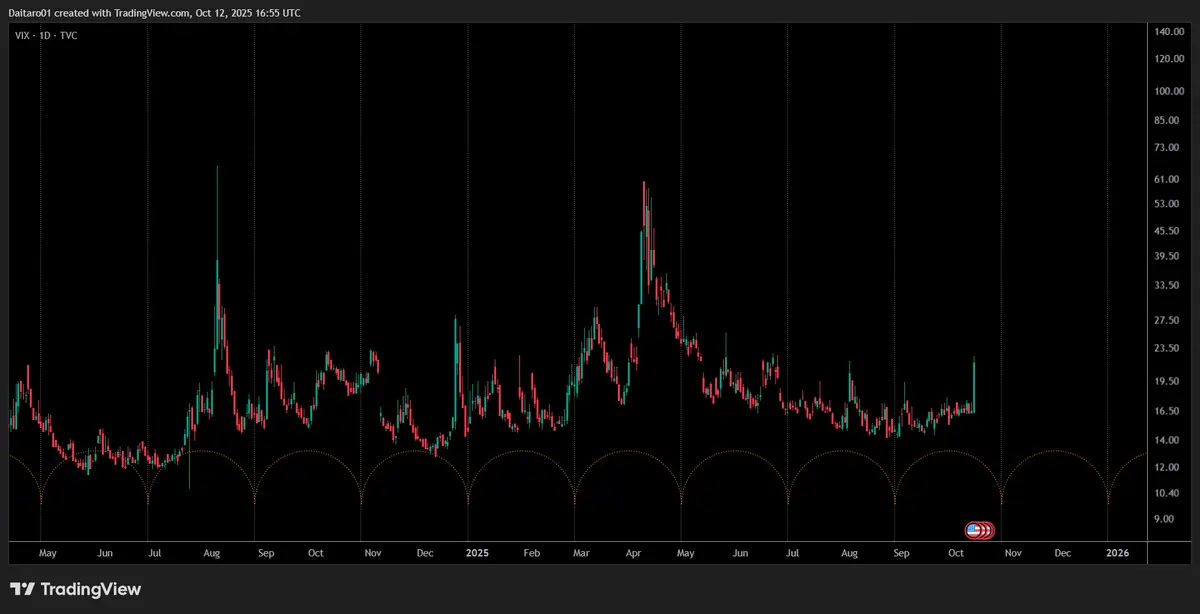Click the US flag economic event icon
Screen dimensions: 1200x614
click(x=973, y=530)
